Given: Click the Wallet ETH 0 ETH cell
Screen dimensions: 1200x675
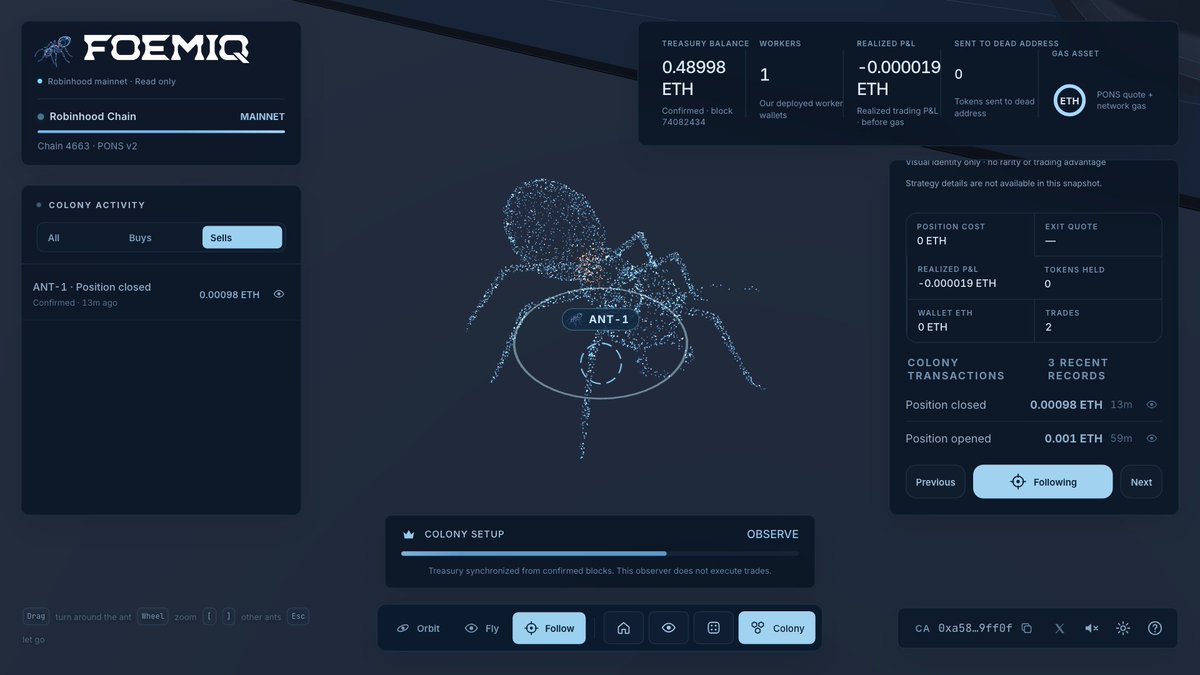Looking at the screenshot, I should tap(970, 321).
